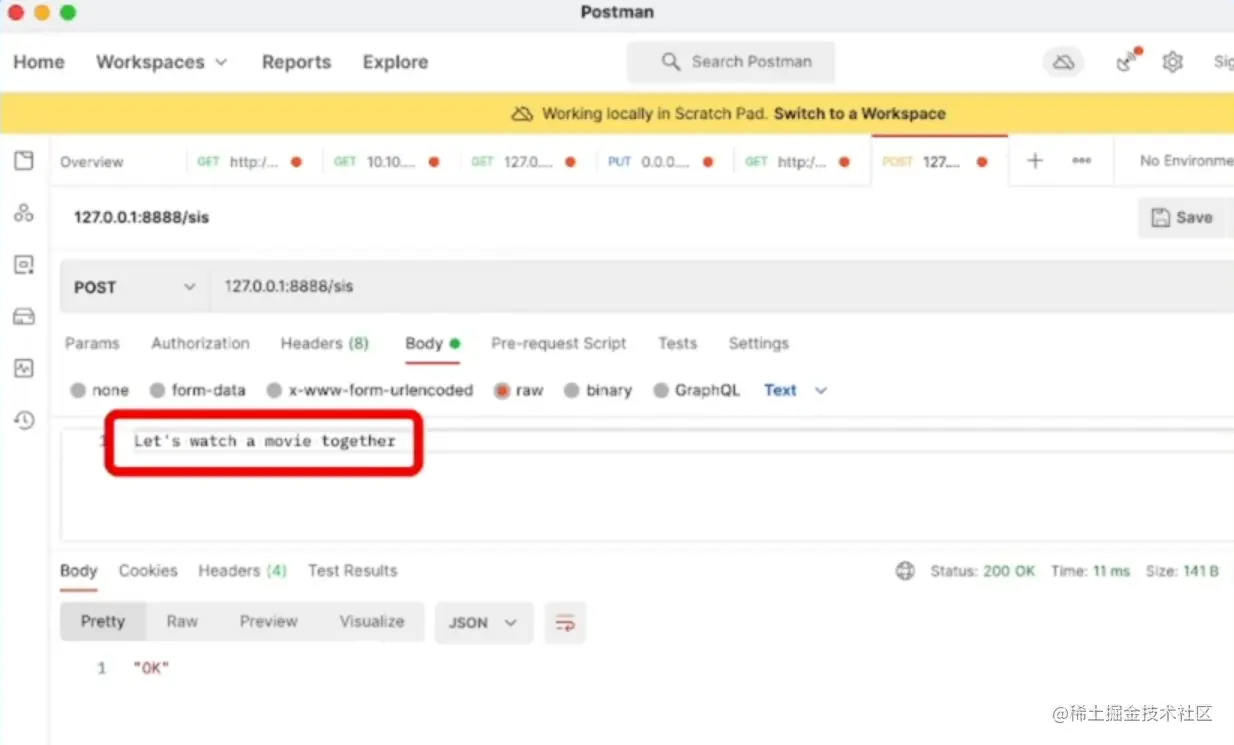This screenshot has height=745, width=1234.
Task: Click the plus icon to add a tab
Action: pos(1035,161)
